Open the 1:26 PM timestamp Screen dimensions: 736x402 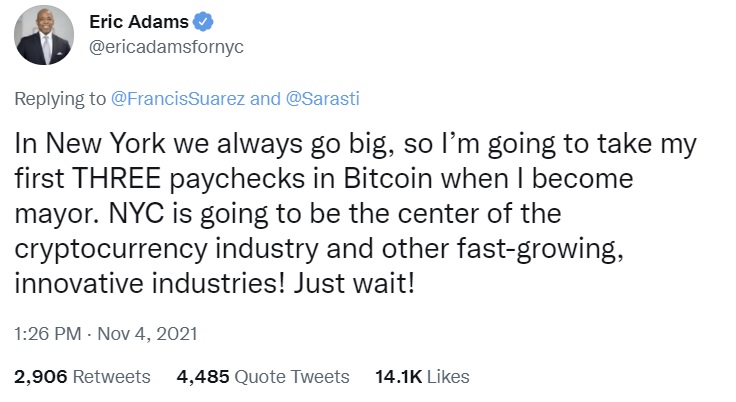pos(48,334)
